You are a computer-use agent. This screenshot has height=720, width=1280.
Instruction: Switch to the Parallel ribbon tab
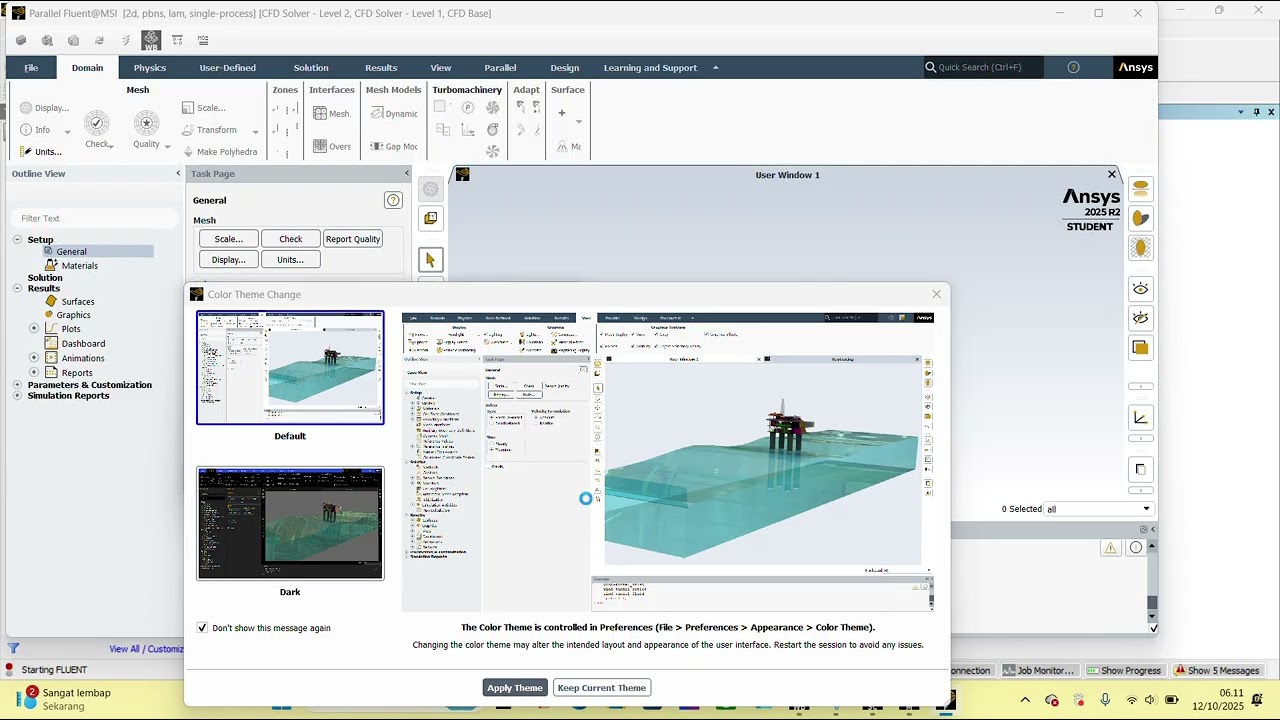coord(500,68)
